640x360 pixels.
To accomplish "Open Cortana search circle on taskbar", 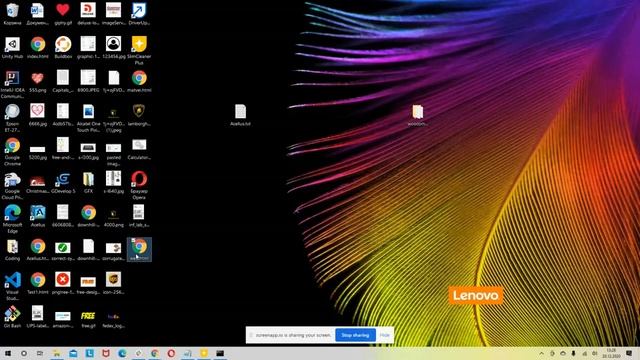I will point(24,353).
